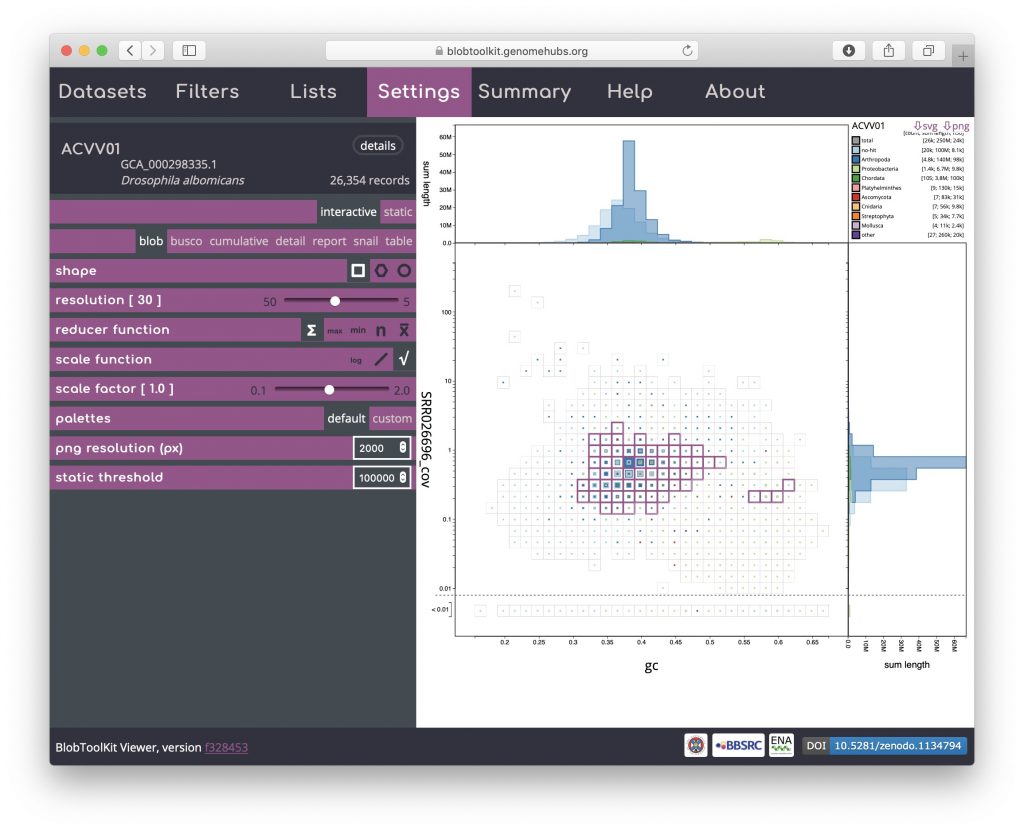Select the circle shape icon
Image resolution: width=1024 pixels, height=831 pixels.
point(404,271)
